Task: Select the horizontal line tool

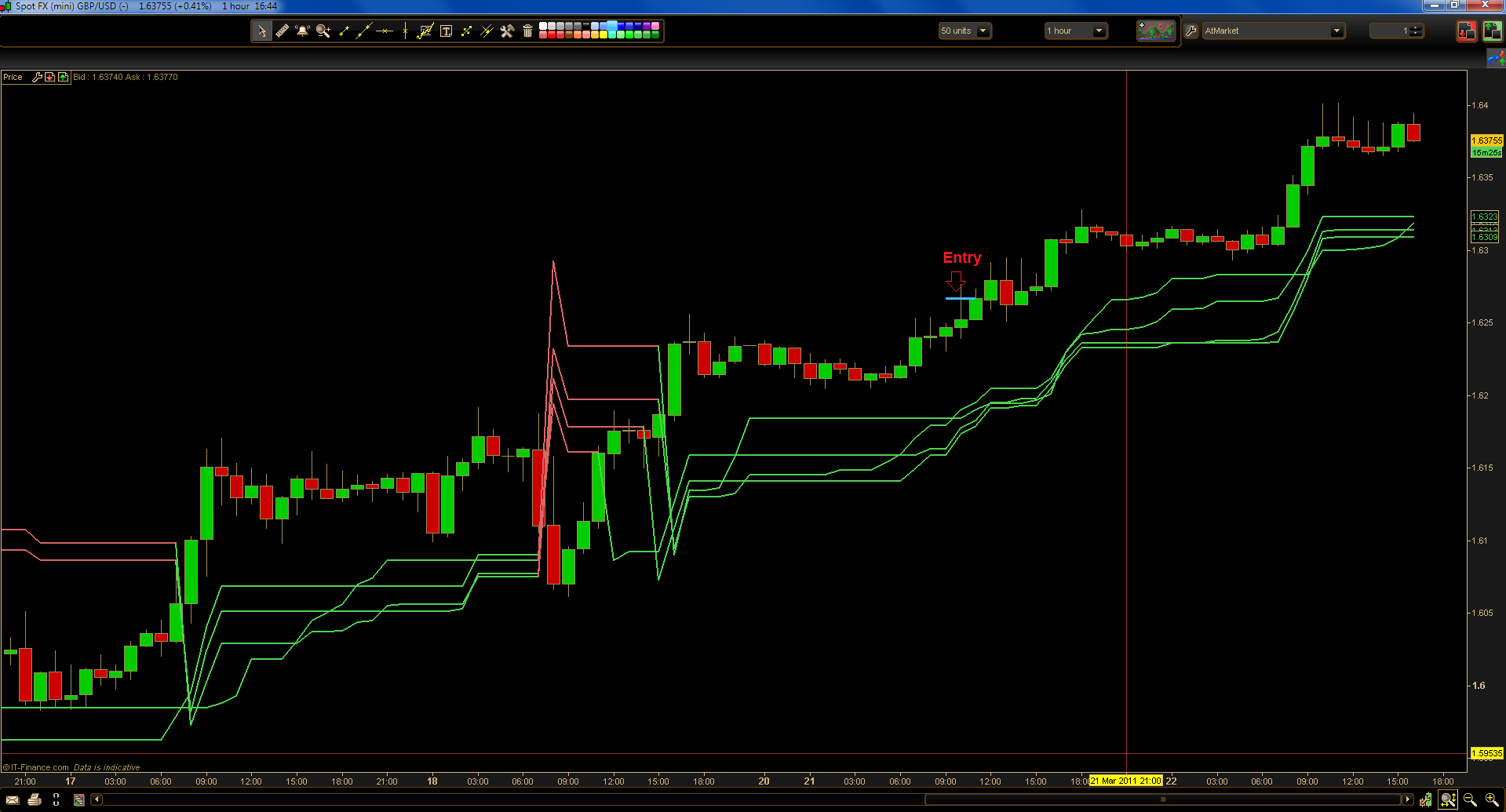Action: pos(385,31)
